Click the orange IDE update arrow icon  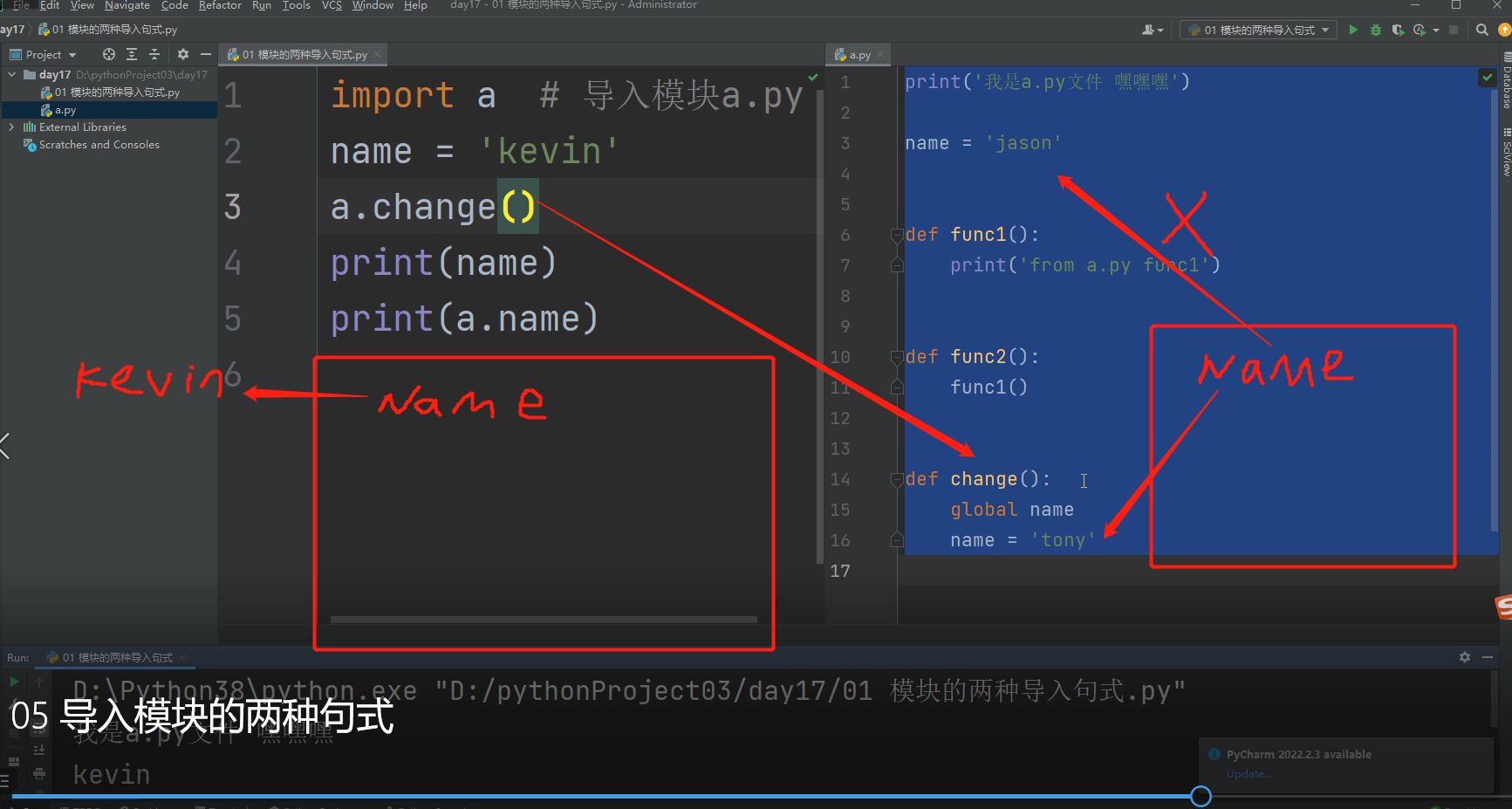1504,30
